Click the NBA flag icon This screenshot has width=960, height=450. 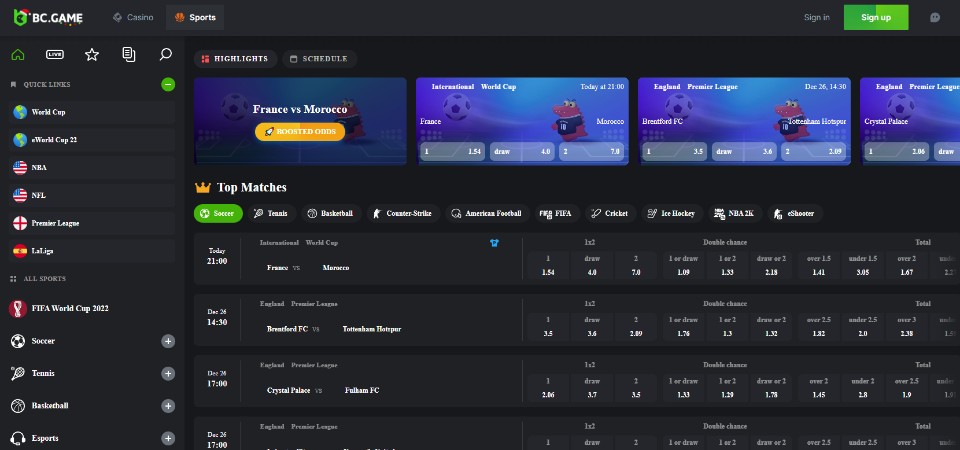(x=20, y=168)
